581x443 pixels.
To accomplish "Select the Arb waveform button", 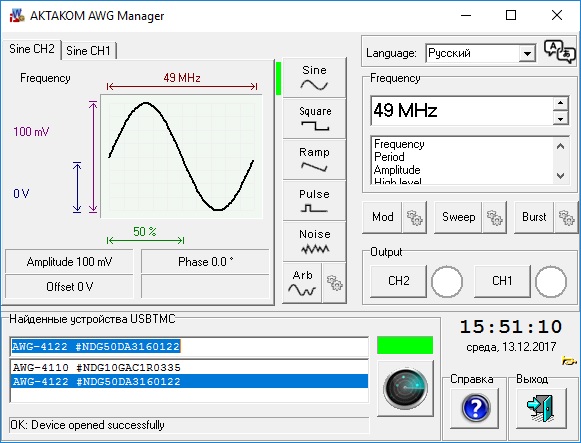I will click(302, 283).
